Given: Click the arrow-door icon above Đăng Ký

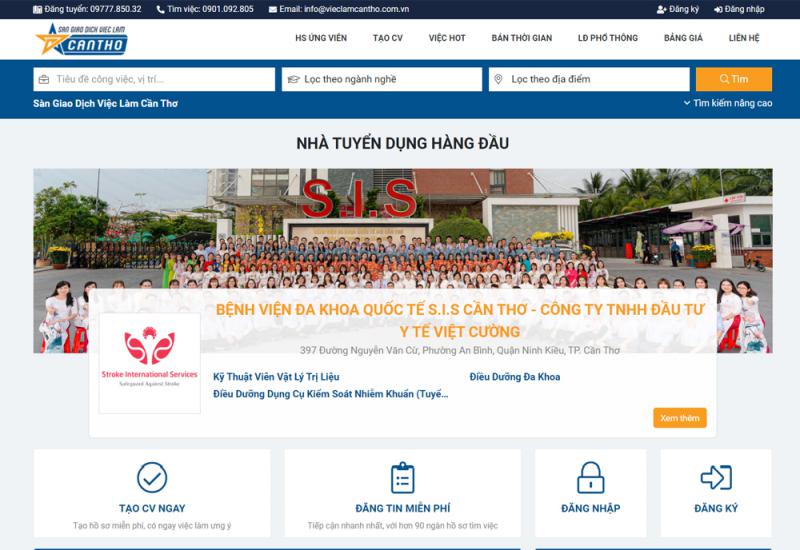Looking at the screenshot, I should pos(716,477).
